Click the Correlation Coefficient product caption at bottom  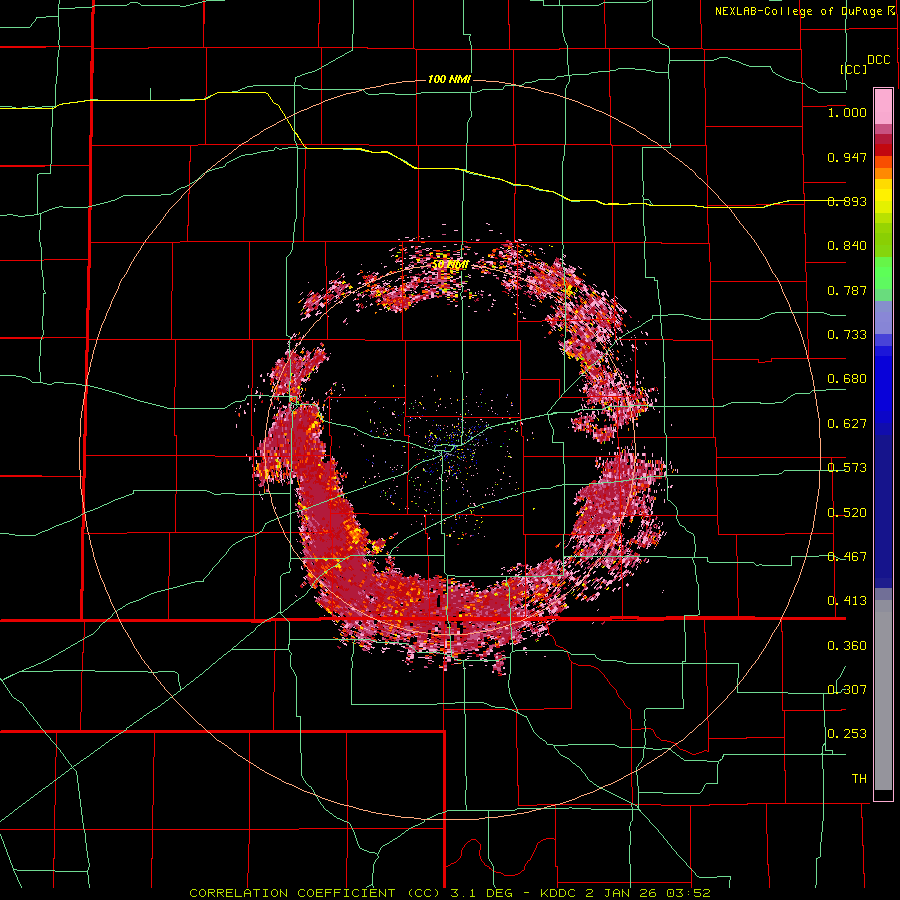coord(449,893)
